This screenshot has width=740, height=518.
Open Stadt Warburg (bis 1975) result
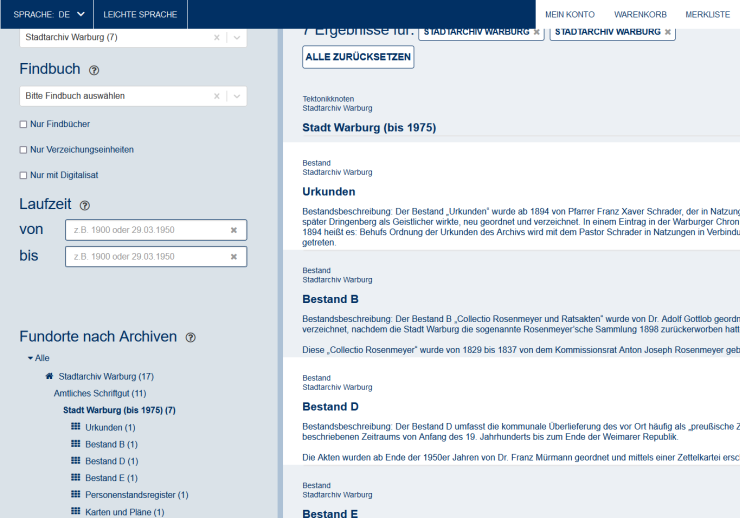[x=369, y=128]
